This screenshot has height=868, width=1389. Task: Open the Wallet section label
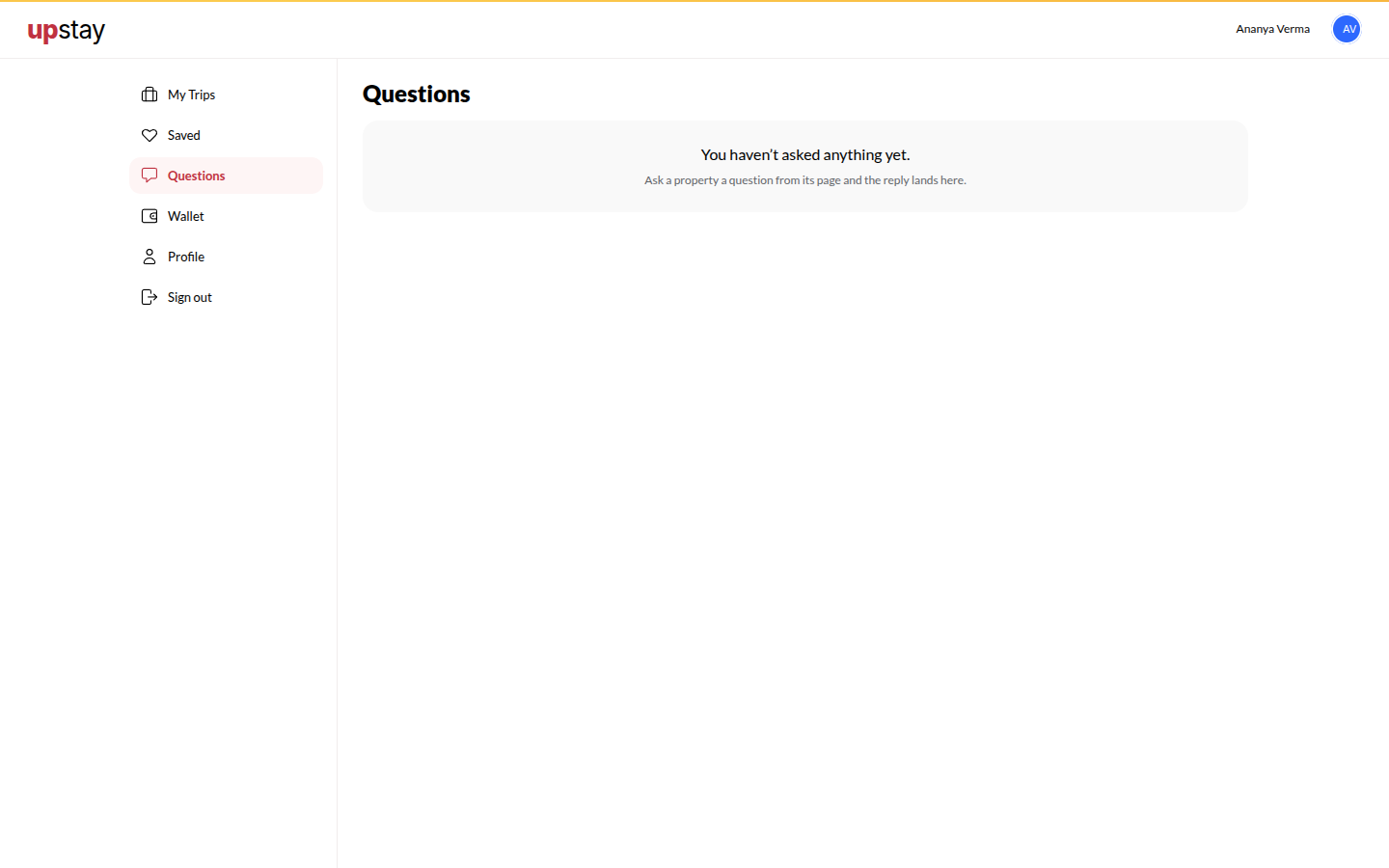[186, 216]
